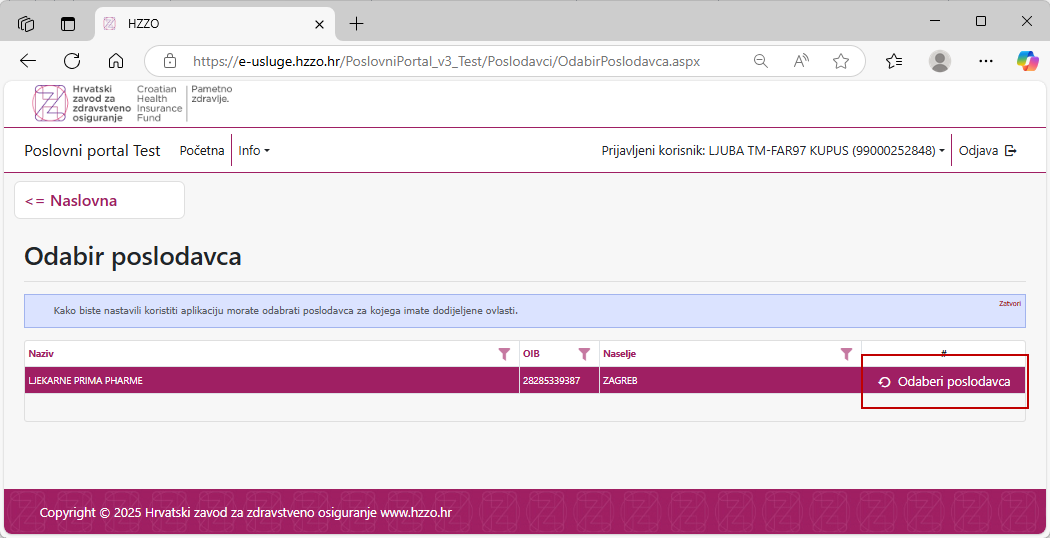Click the copyright footer text

245,513
